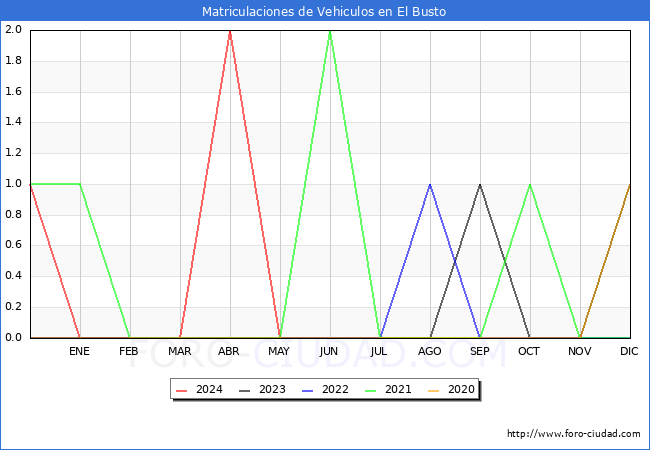Select the 2022 legend label
The image size is (650, 450).
point(335,390)
